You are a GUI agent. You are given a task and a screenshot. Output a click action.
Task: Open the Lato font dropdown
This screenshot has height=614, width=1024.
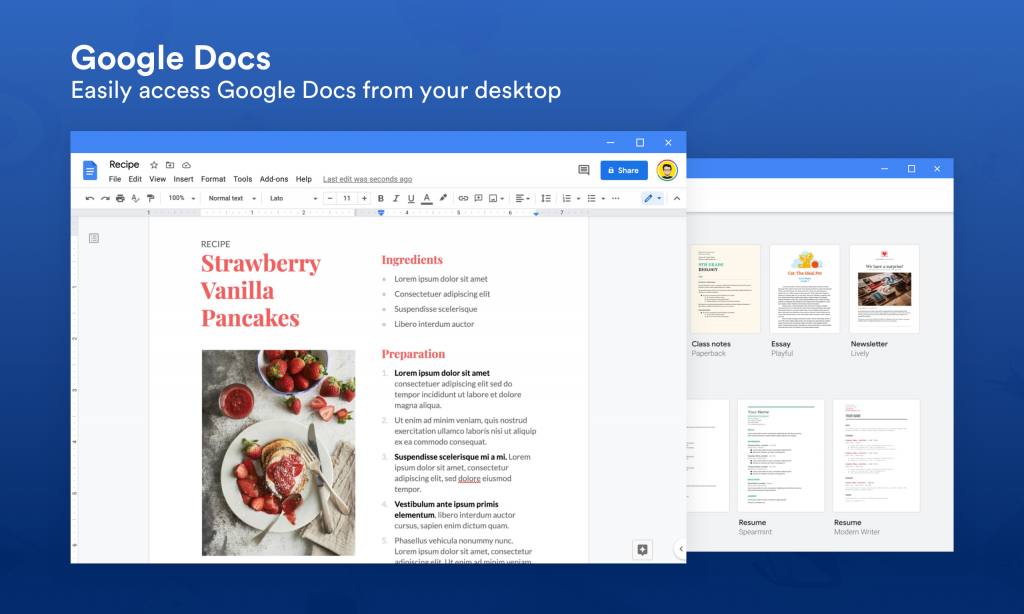coord(293,198)
